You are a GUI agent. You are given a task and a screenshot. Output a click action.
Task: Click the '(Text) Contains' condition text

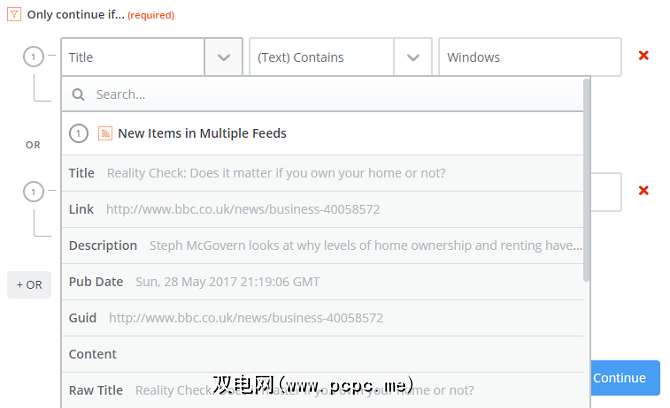pos(300,57)
